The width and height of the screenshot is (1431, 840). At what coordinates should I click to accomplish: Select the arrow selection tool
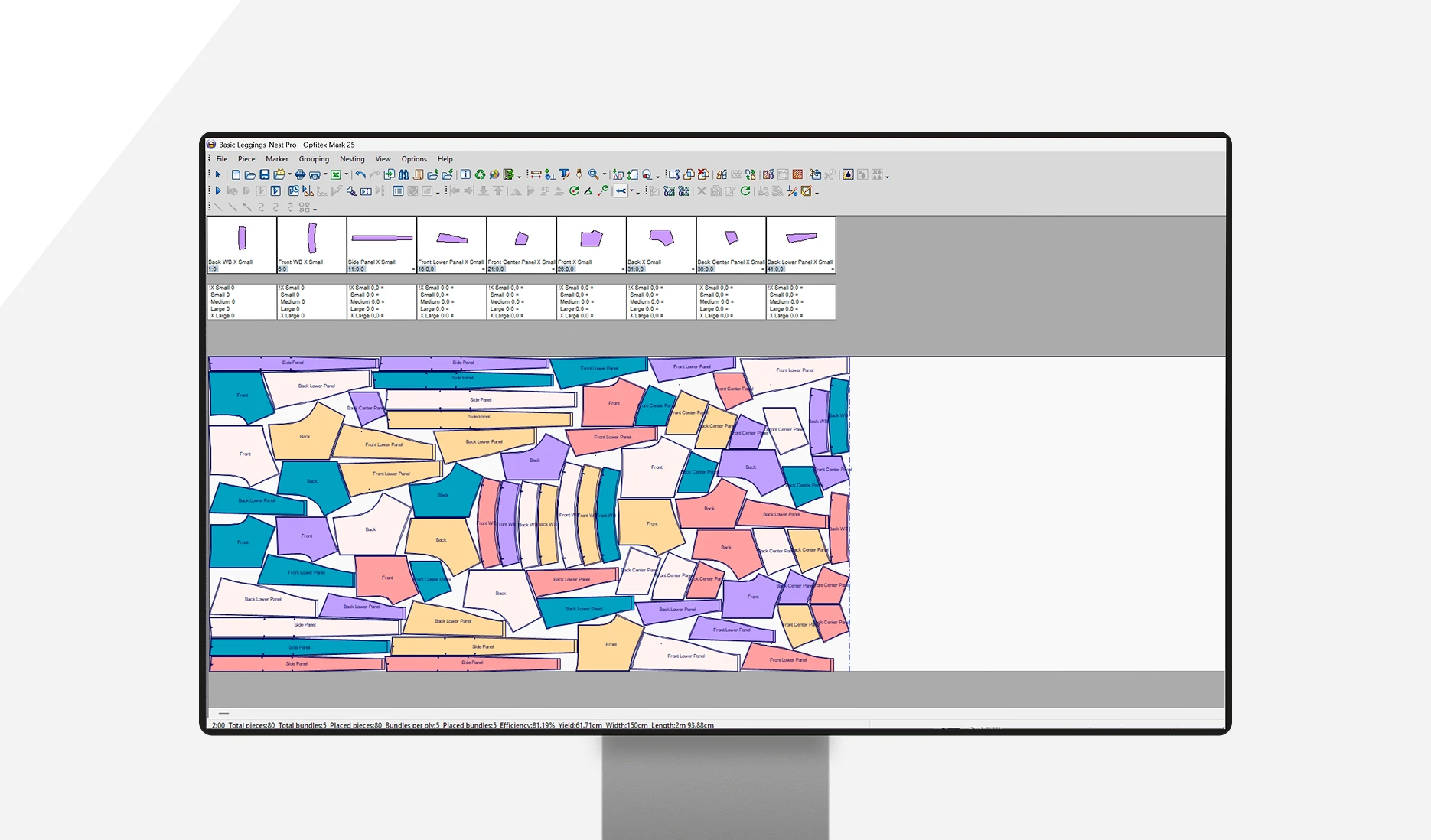218,174
